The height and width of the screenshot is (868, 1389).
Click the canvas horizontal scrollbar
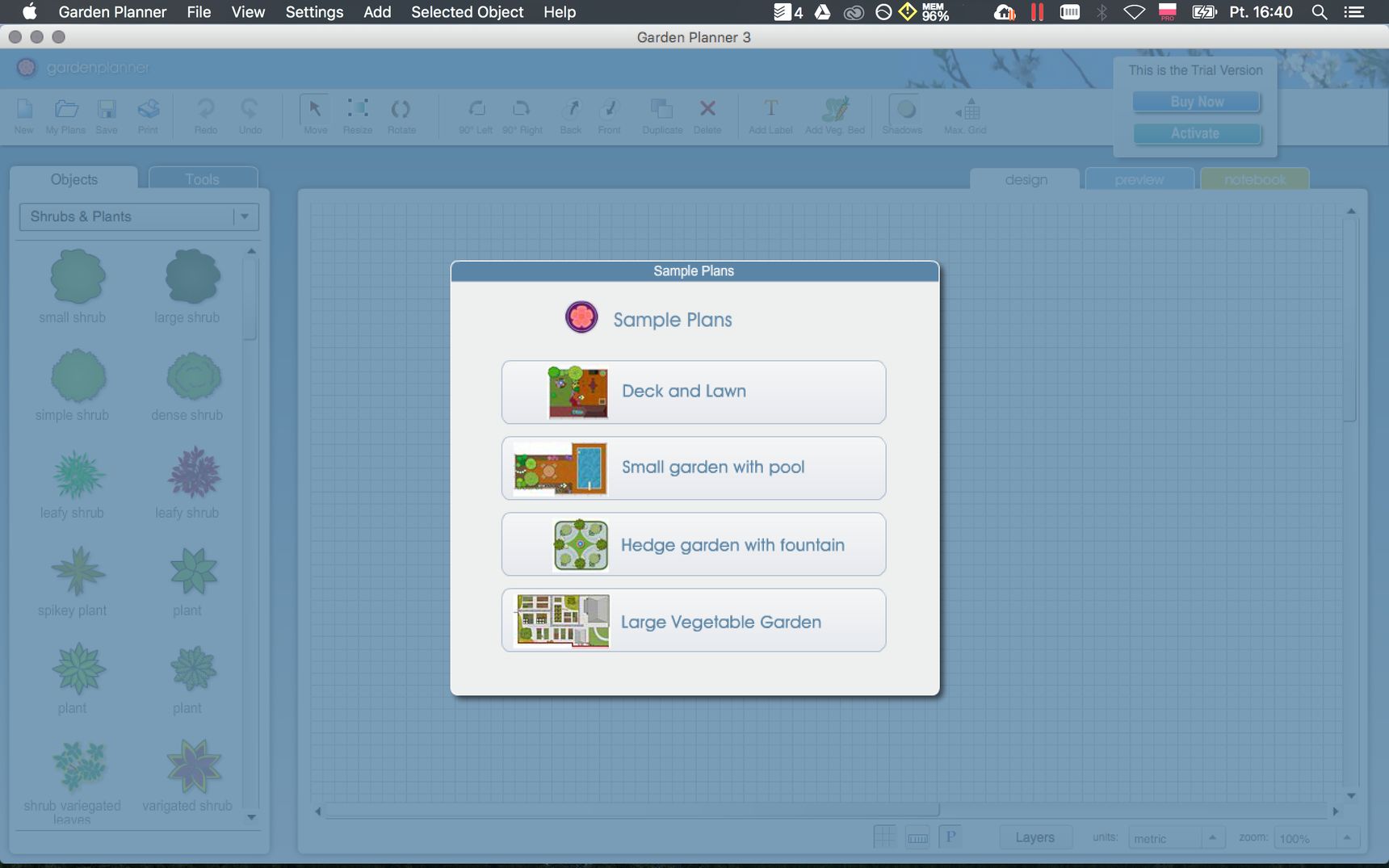pyautogui.click(x=632, y=810)
